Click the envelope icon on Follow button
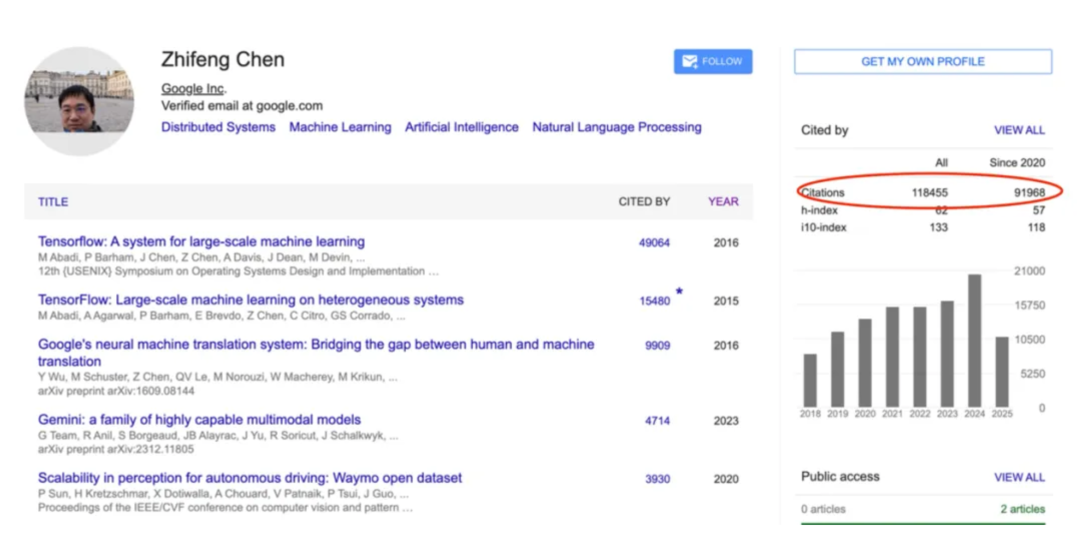1080x534 pixels. (689, 62)
